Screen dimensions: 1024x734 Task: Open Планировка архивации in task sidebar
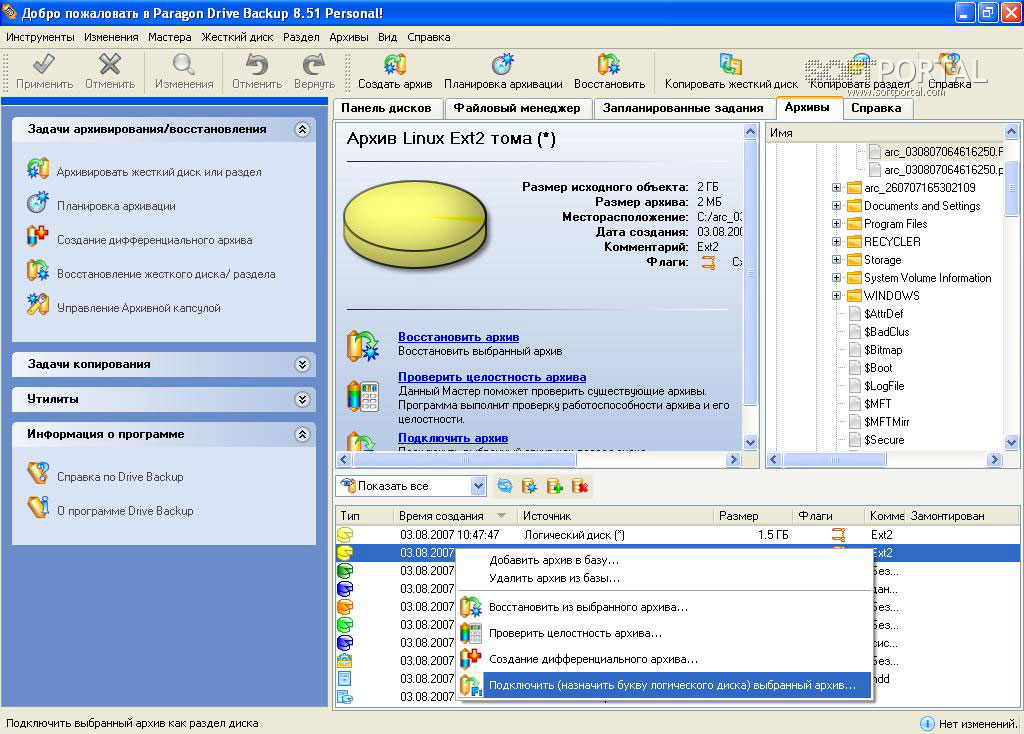116,206
